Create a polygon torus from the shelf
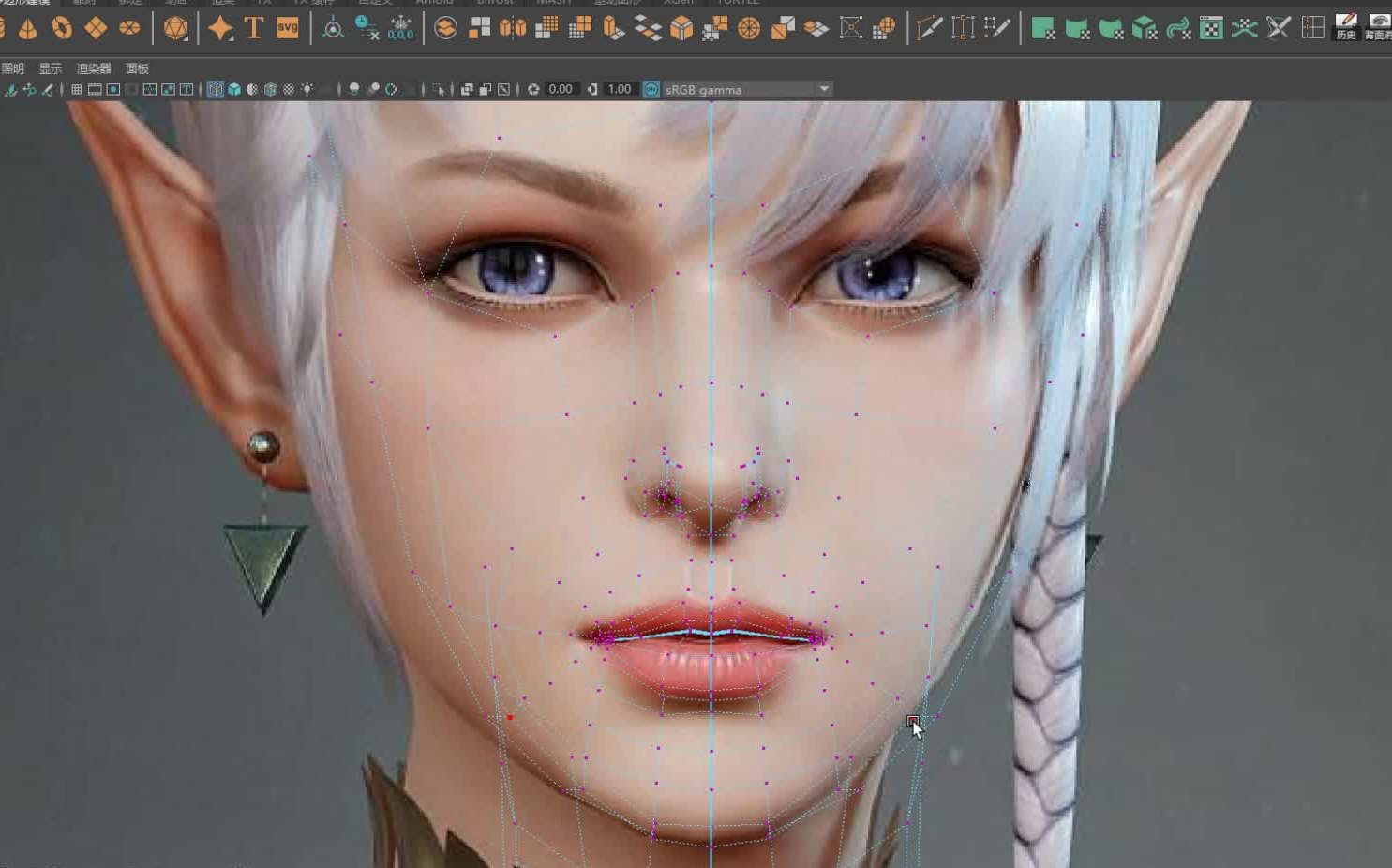Image resolution: width=1392 pixels, height=868 pixels. (x=62, y=28)
